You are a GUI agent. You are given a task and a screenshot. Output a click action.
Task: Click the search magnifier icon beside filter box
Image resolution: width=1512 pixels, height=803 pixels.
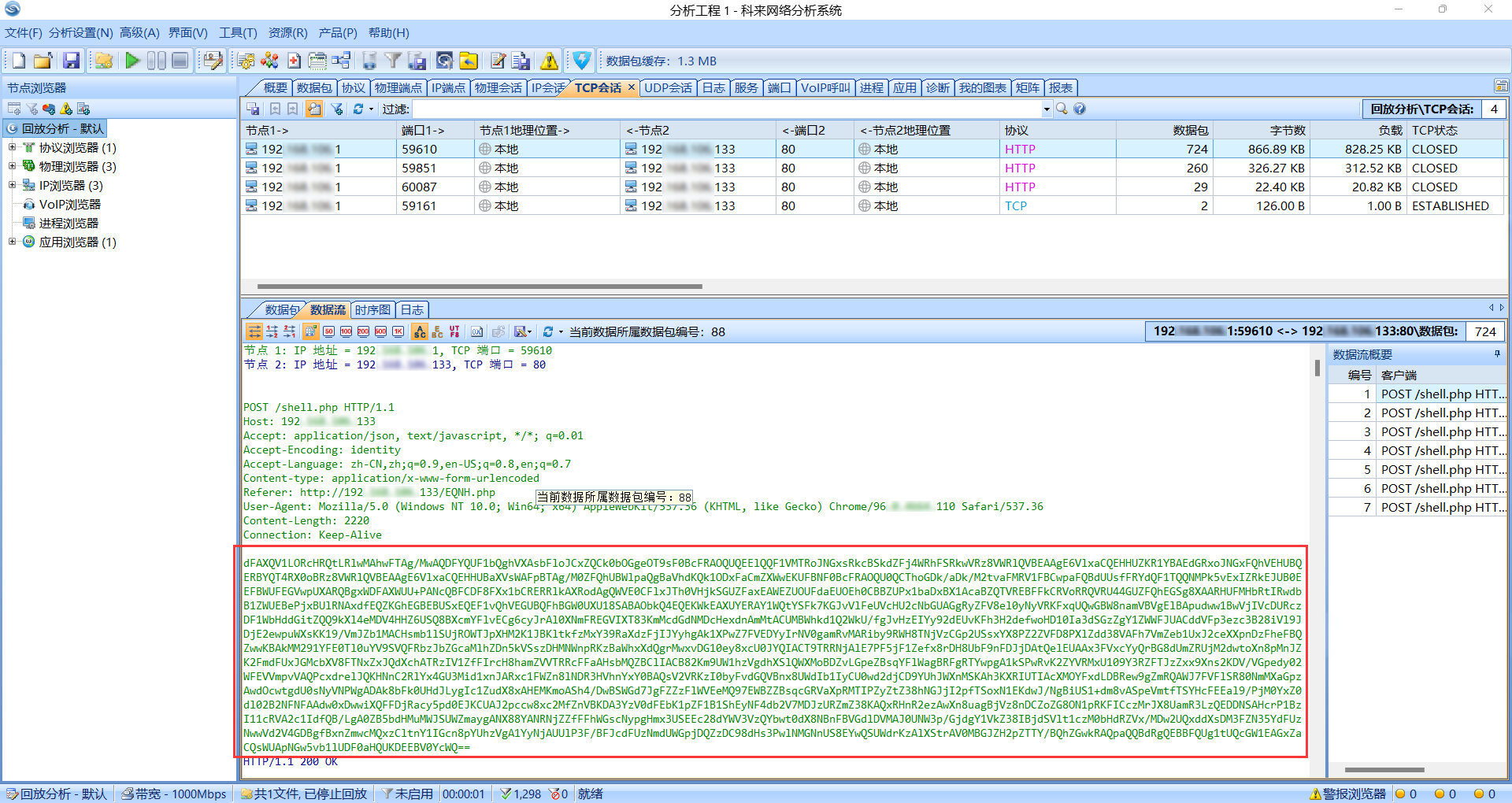point(1062,109)
